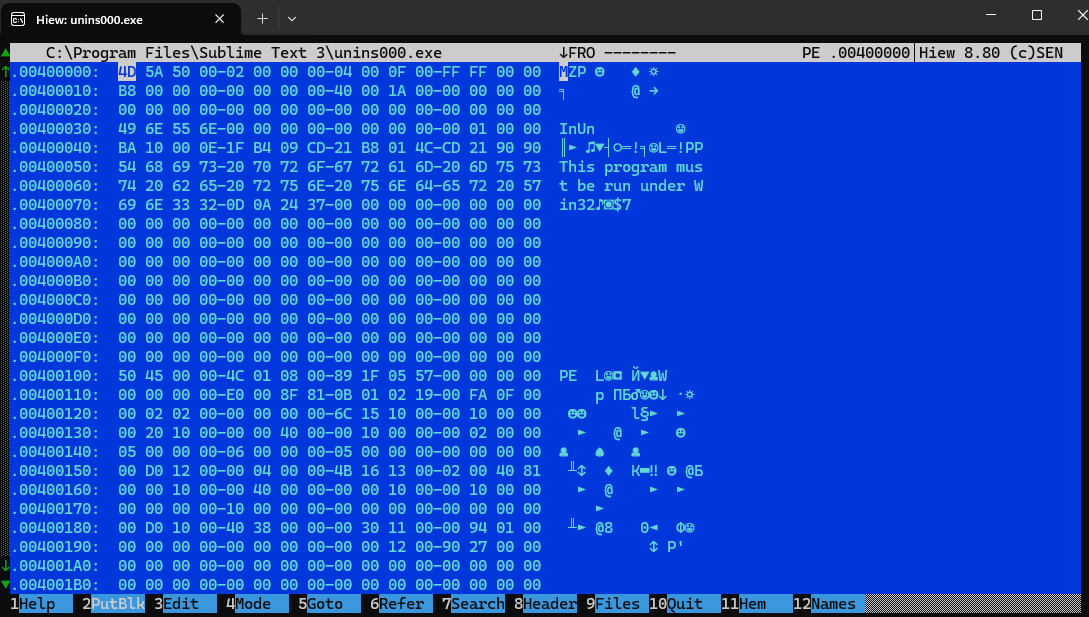1089x617 pixels.
Task: Click 12 Names function key
Action: pyautogui.click(x=829, y=604)
